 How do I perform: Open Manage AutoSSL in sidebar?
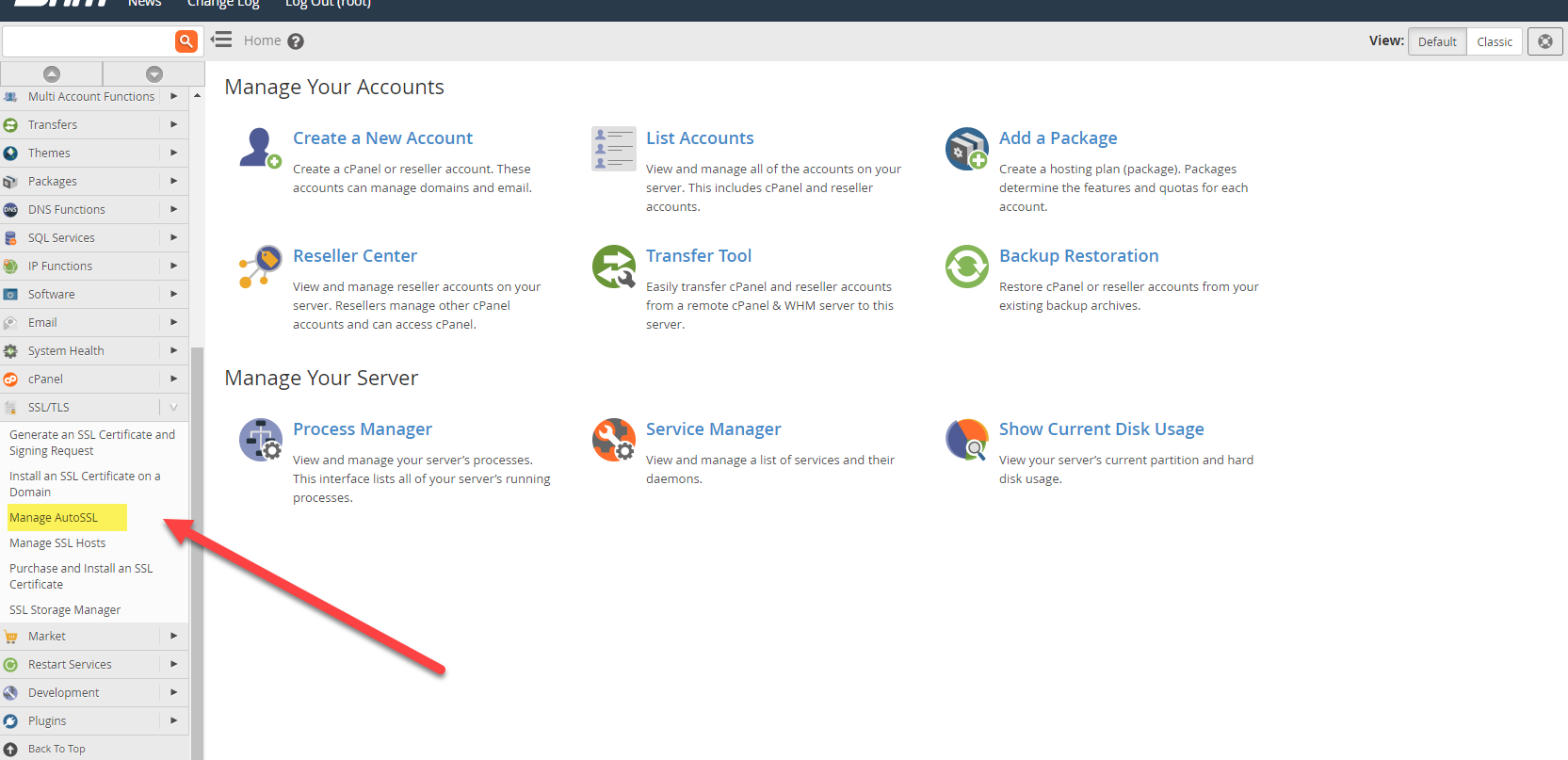[54, 518]
